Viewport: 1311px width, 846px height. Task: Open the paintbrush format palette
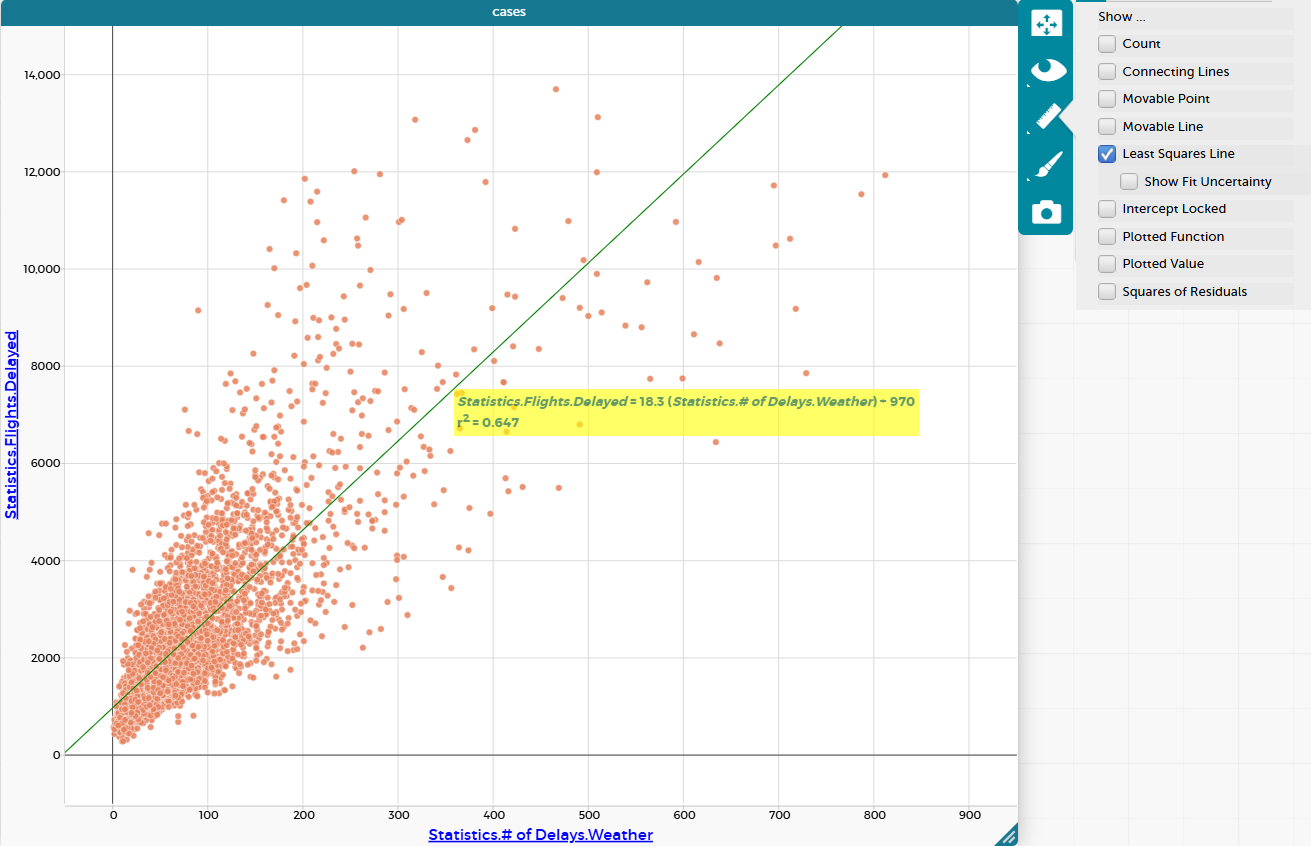click(1045, 165)
